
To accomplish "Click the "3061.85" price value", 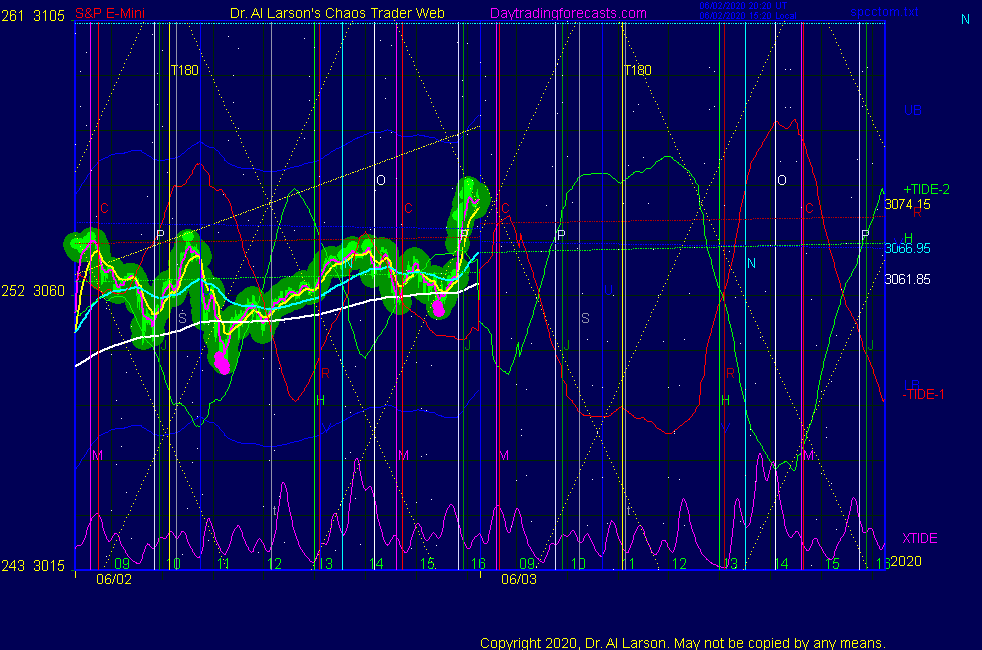I will 907,279.
